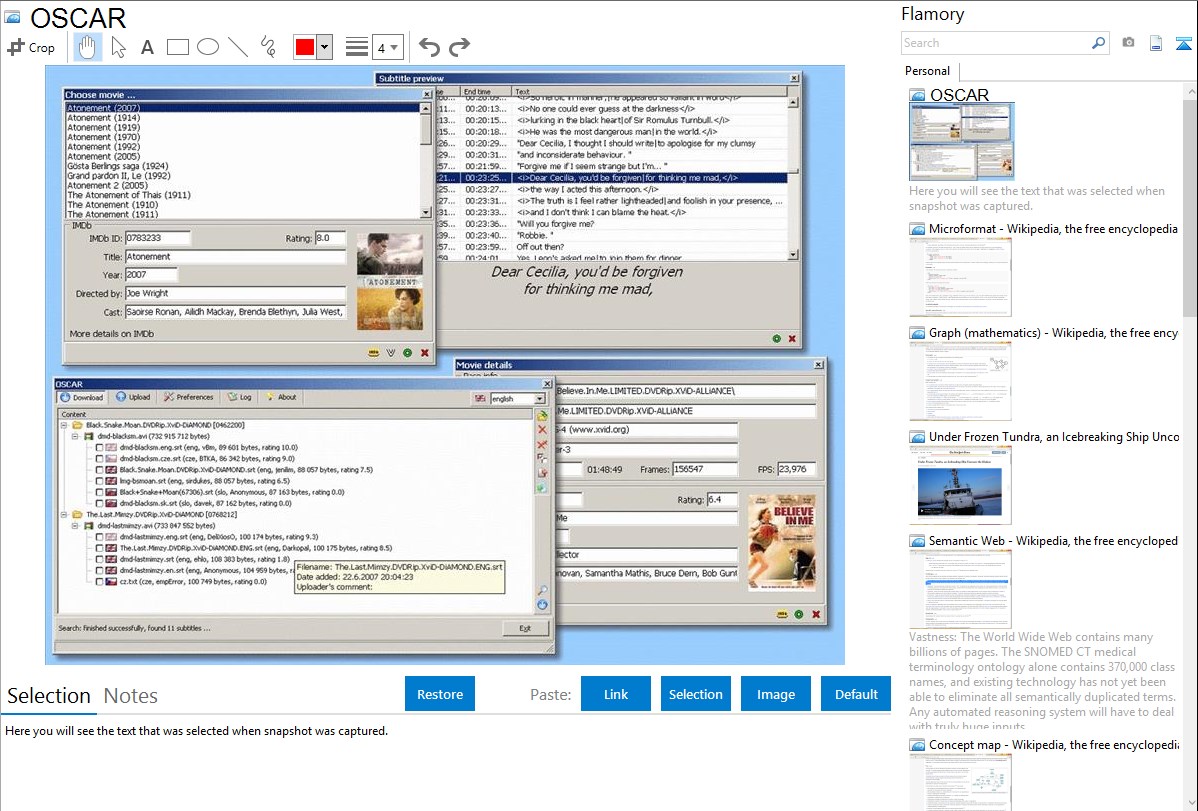Click the camera snapshot icon

[1128, 43]
